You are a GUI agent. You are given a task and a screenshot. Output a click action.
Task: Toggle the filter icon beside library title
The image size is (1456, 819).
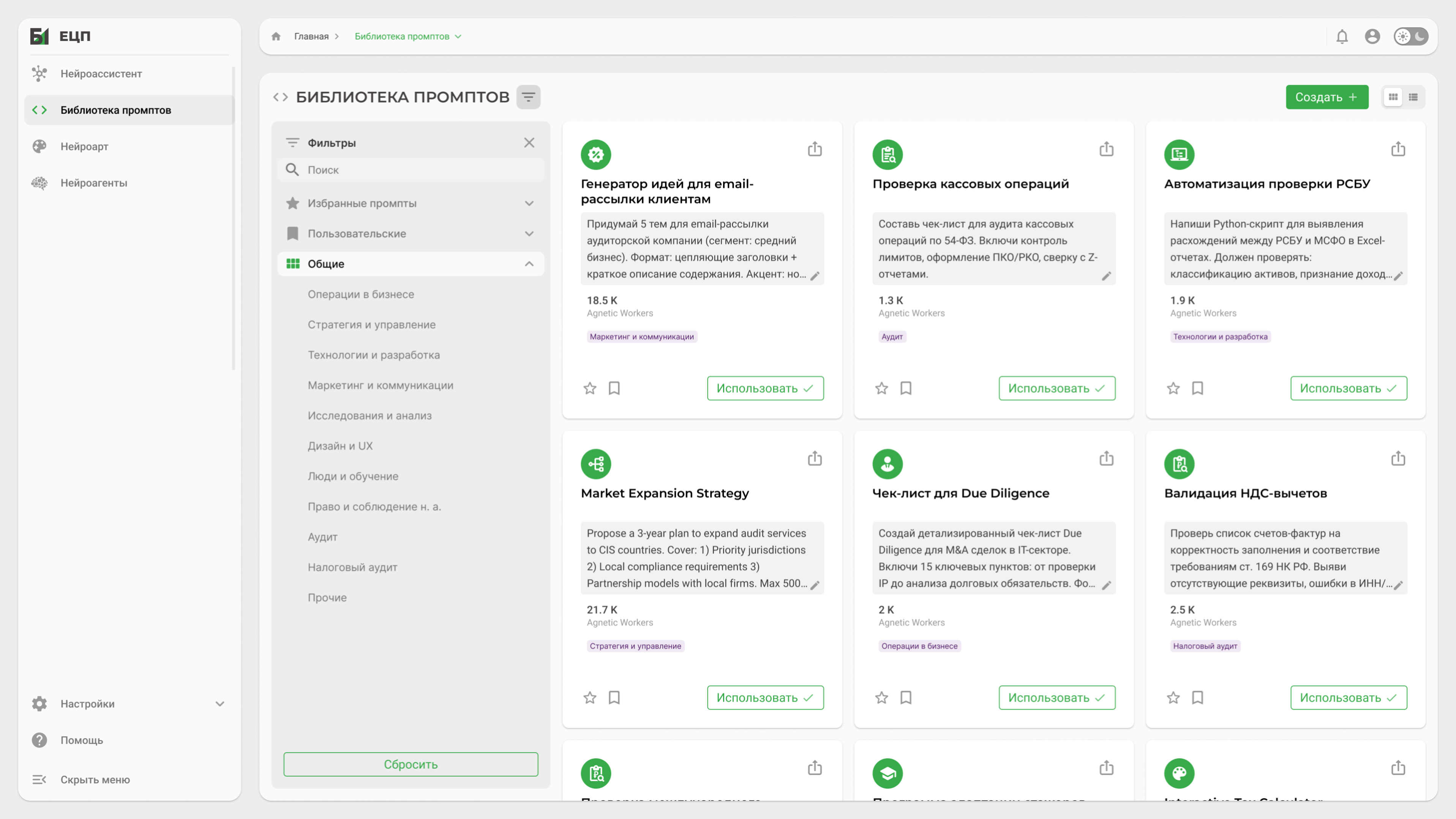pos(528,97)
